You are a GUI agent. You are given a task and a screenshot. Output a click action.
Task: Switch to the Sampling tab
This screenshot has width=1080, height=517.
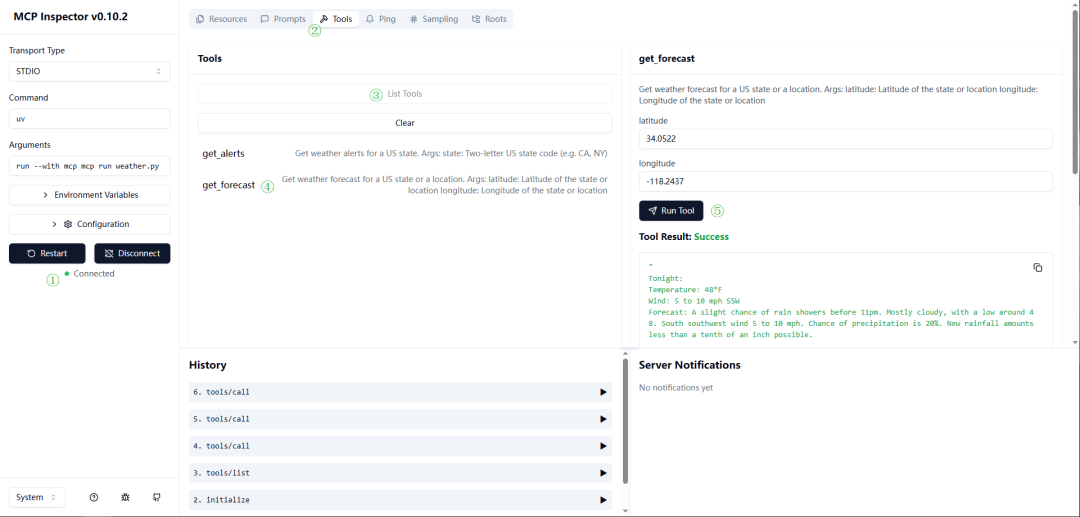434,19
